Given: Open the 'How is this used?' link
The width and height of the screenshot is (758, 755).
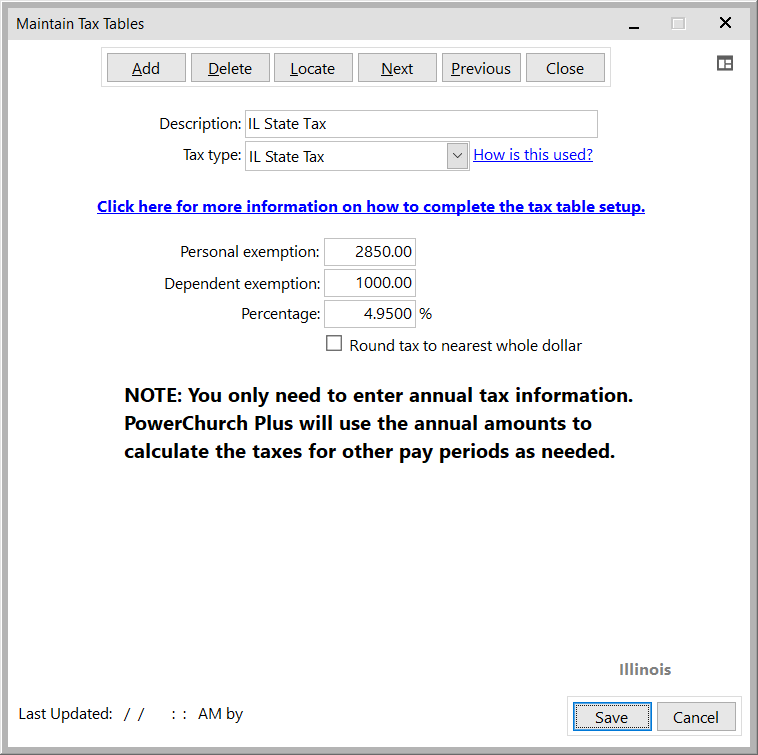Looking at the screenshot, I should (x=533, y=155).
